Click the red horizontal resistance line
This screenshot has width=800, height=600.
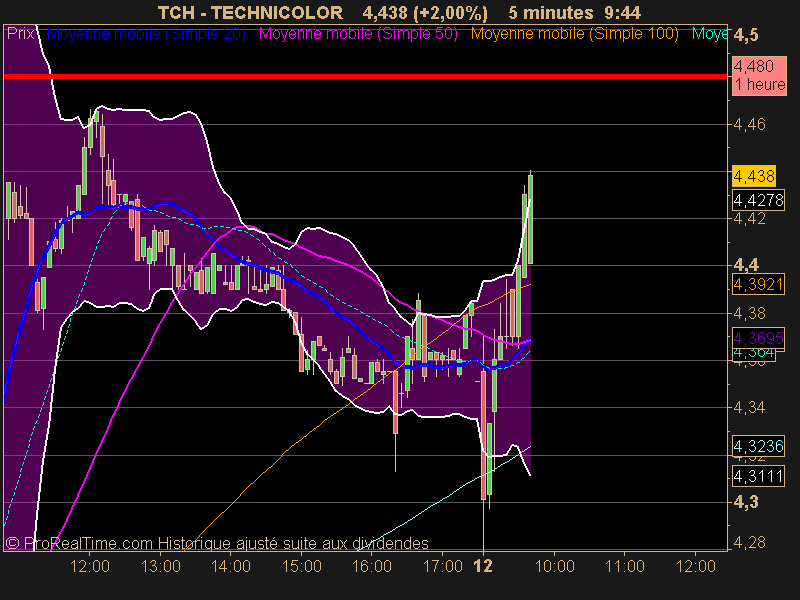tap(365, 77)
